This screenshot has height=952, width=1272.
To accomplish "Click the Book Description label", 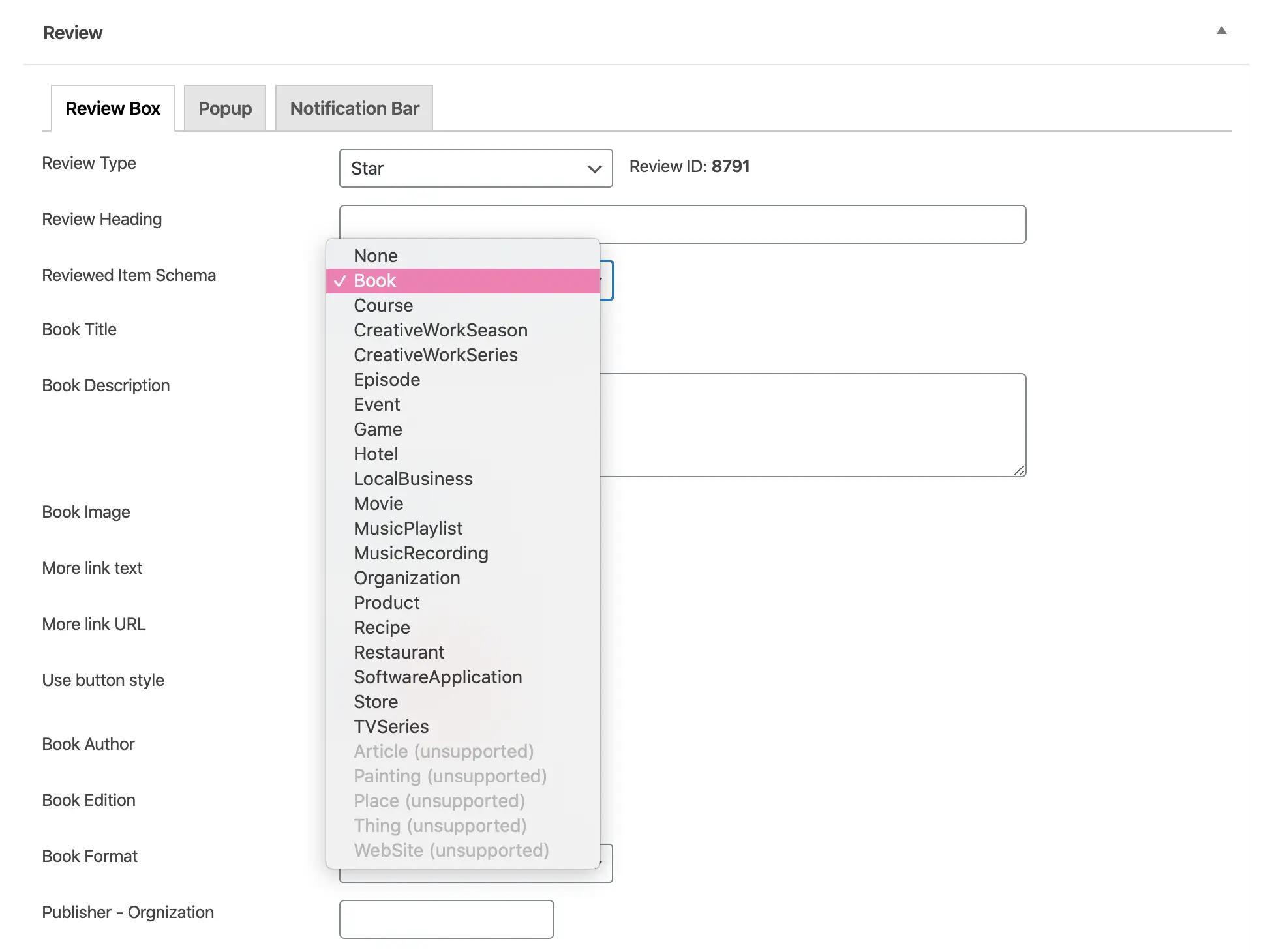I will pos(106,385).
